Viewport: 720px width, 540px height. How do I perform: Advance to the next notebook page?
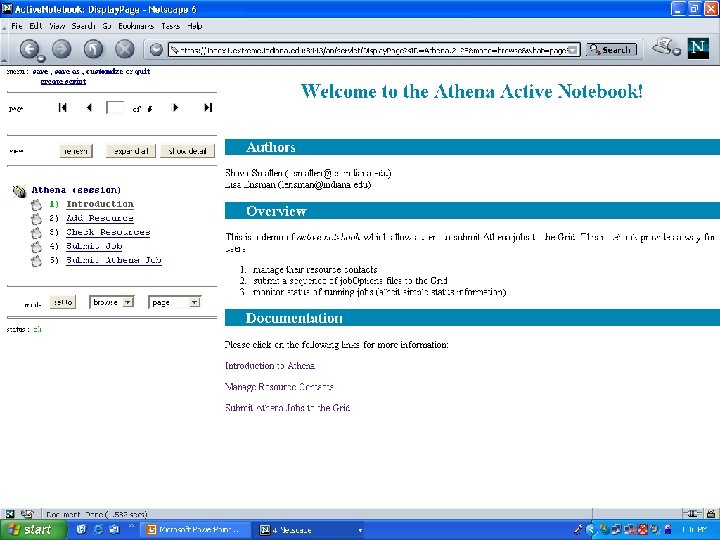coord(175,107)
